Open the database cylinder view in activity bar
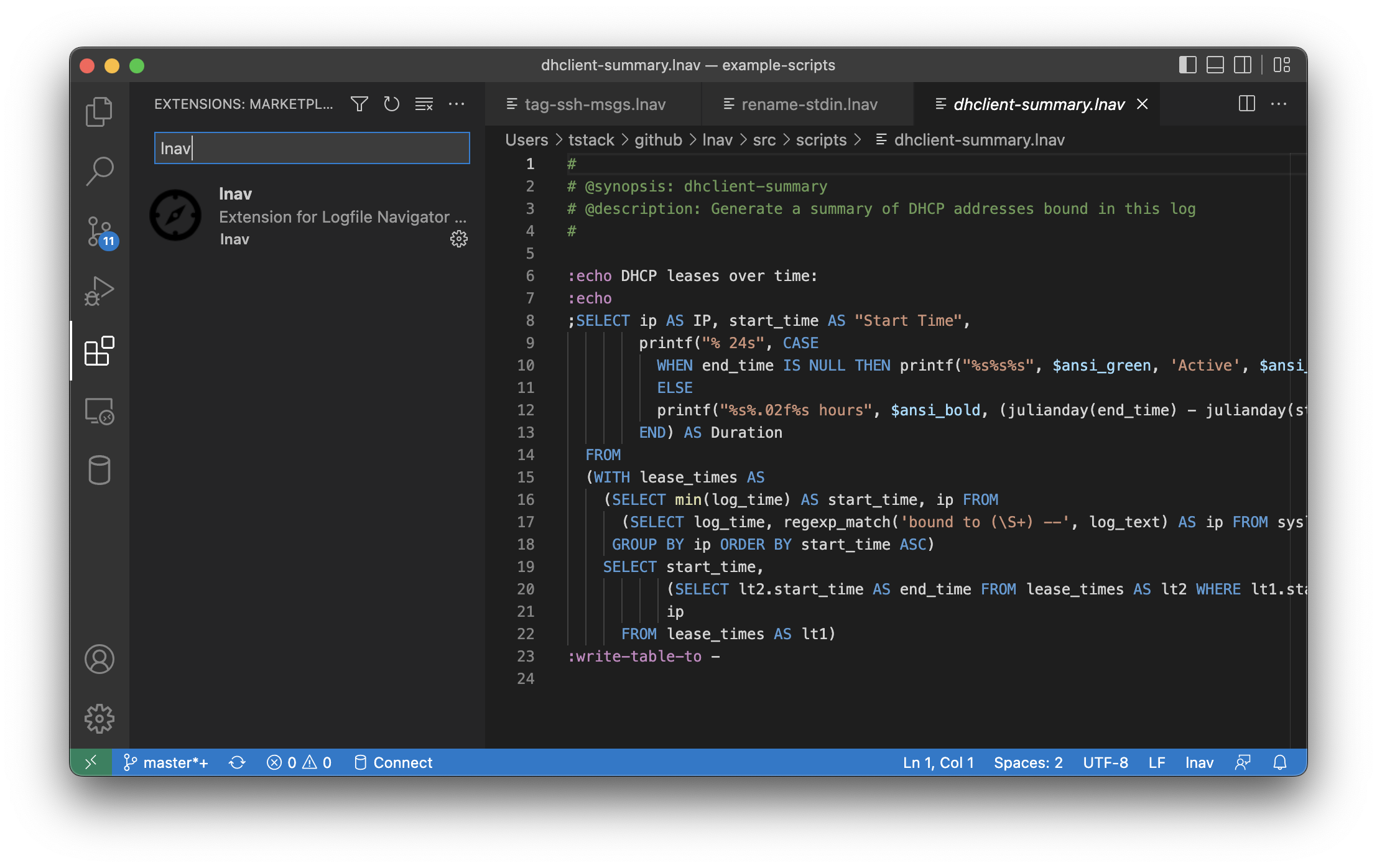The width and height of the screenshot is (1377, 868). coord(99,470)
